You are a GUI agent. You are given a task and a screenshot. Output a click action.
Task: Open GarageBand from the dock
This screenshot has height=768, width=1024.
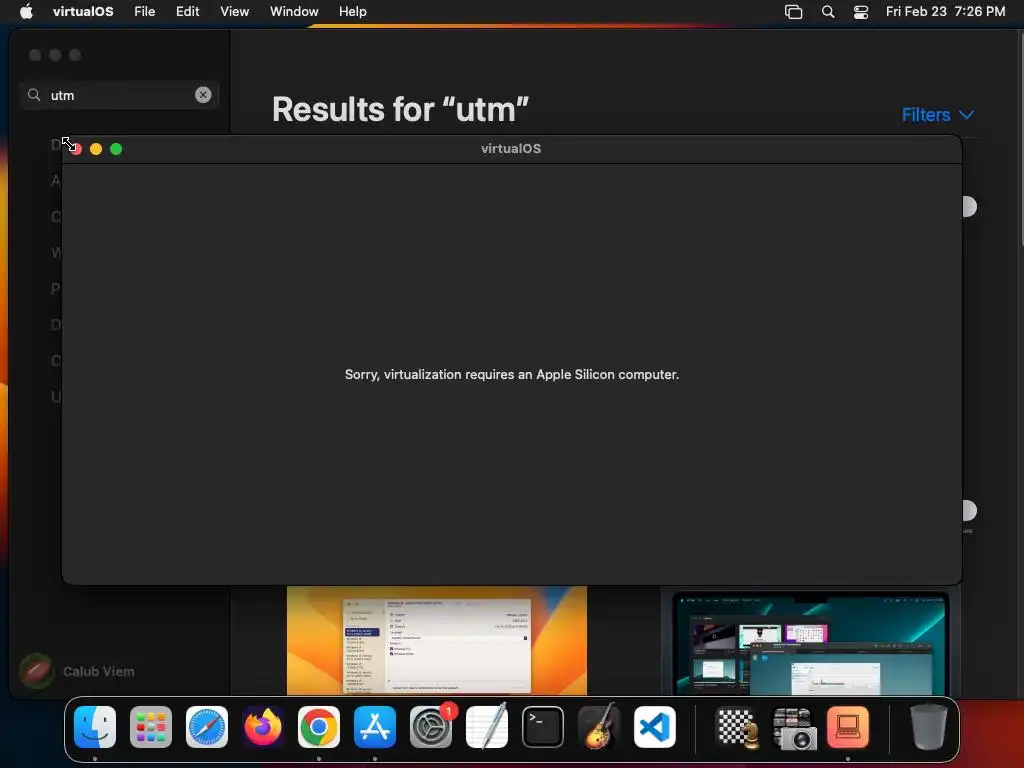click(599, 727)
